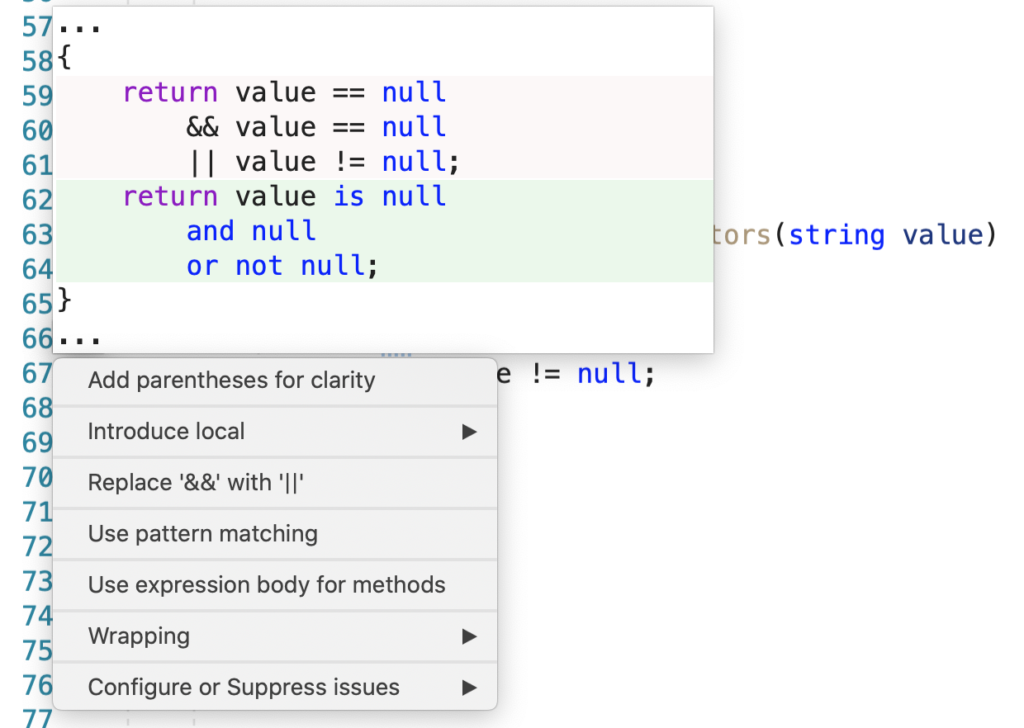
Task: Expand the 'Introduce local' submenu
Action: (x=166, y=431)
